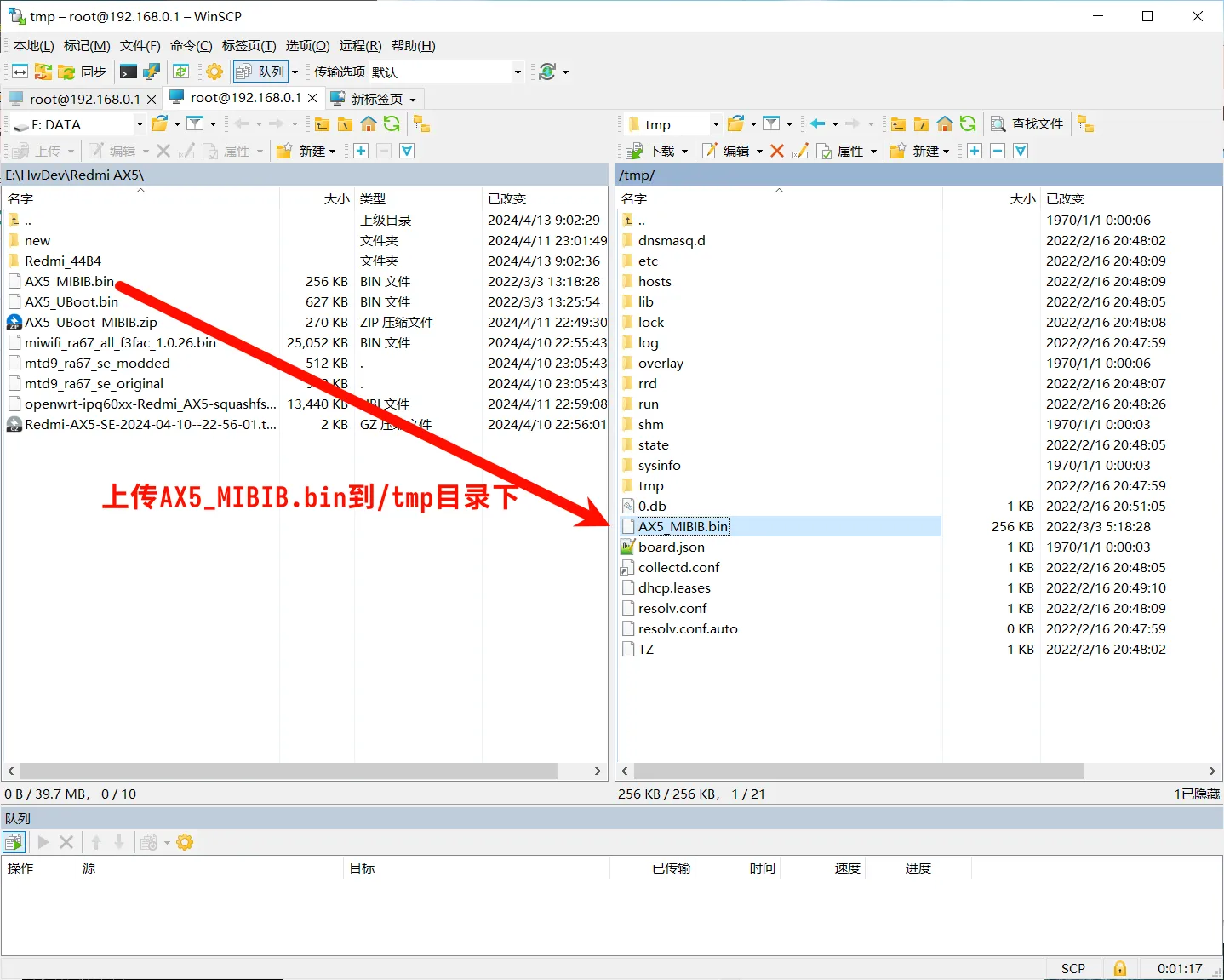1224x980 pixels.
Task: Open the 队列 button dropdown arrow
Action: (295, 72)
